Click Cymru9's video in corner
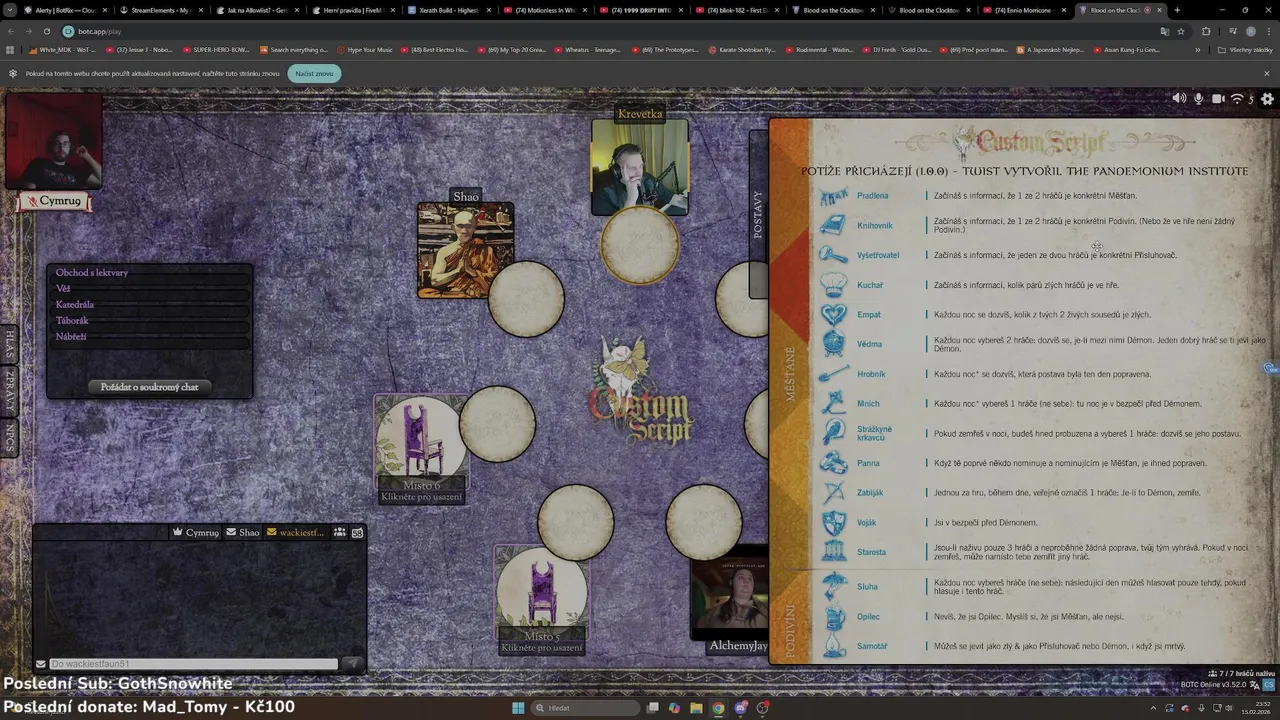The height and width of the screenshot is (720, 1280). tap(53, 141)
